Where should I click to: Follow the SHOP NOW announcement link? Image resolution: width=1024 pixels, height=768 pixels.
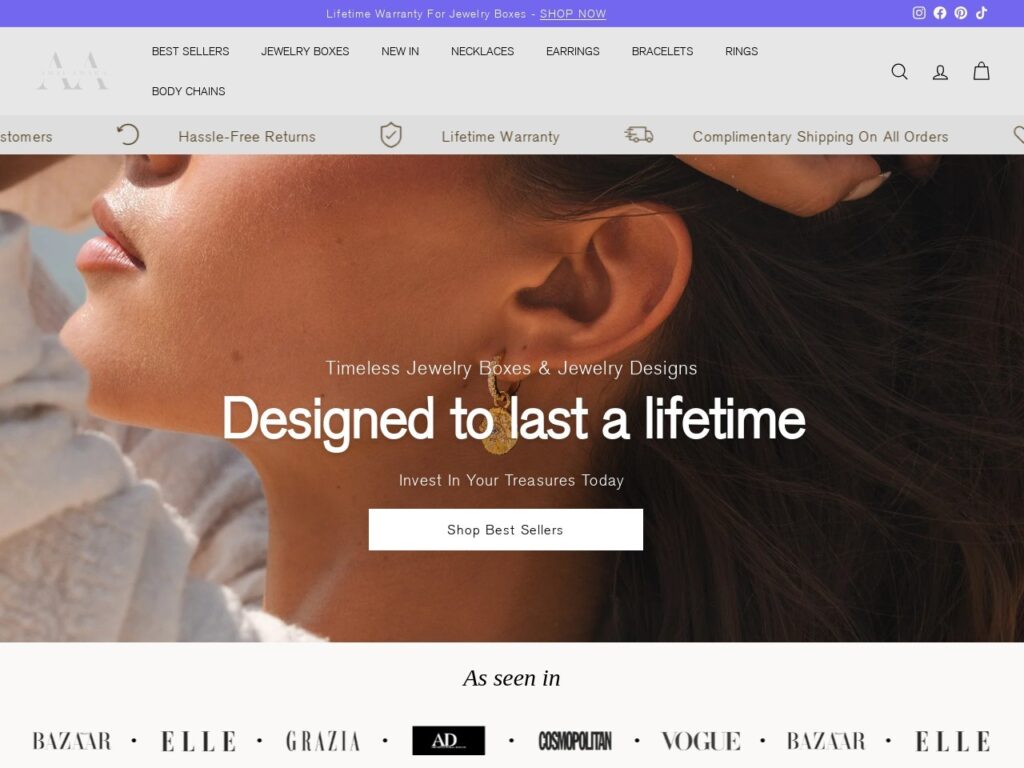[x=573, y=14]
